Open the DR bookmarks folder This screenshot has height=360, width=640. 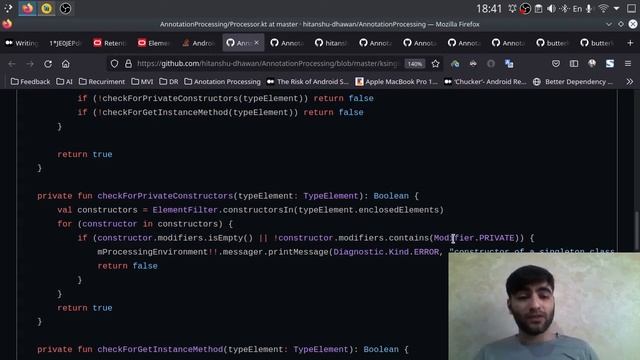[169, 82]
